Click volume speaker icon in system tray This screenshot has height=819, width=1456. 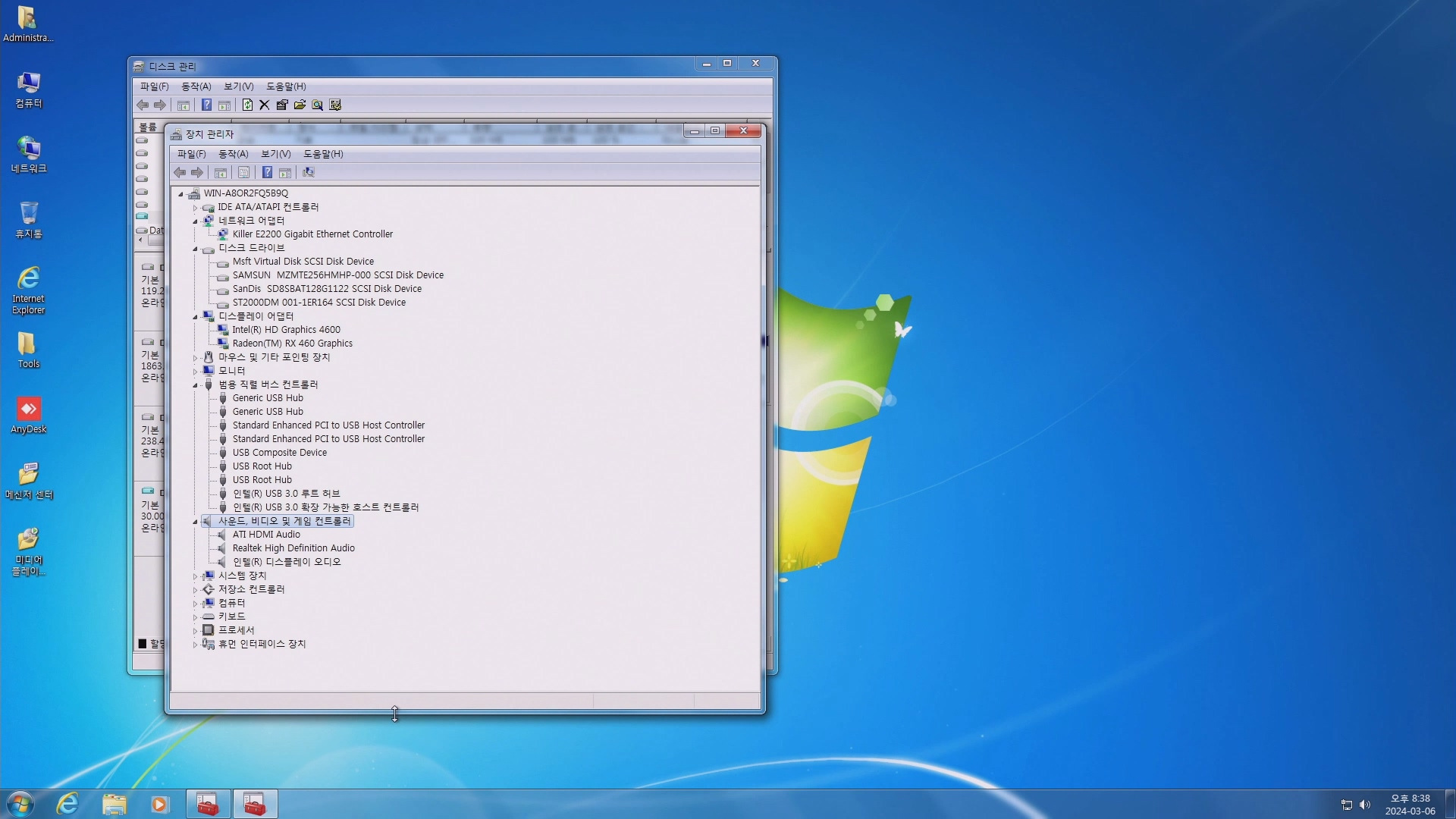click(x=1365, y=805)
